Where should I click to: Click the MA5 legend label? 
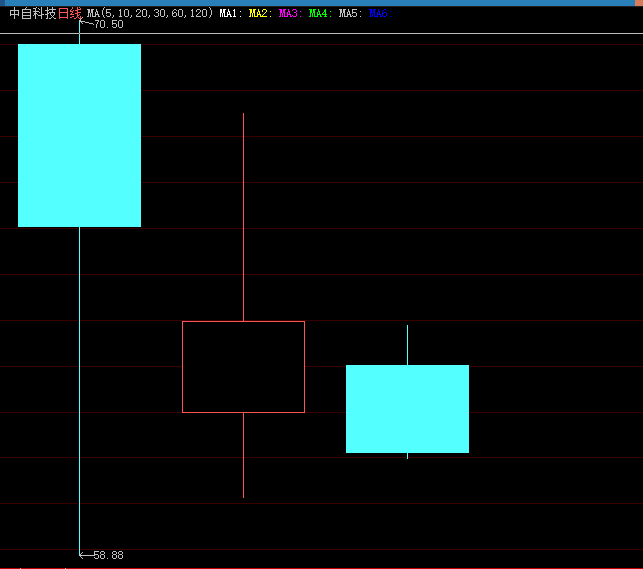350,14
